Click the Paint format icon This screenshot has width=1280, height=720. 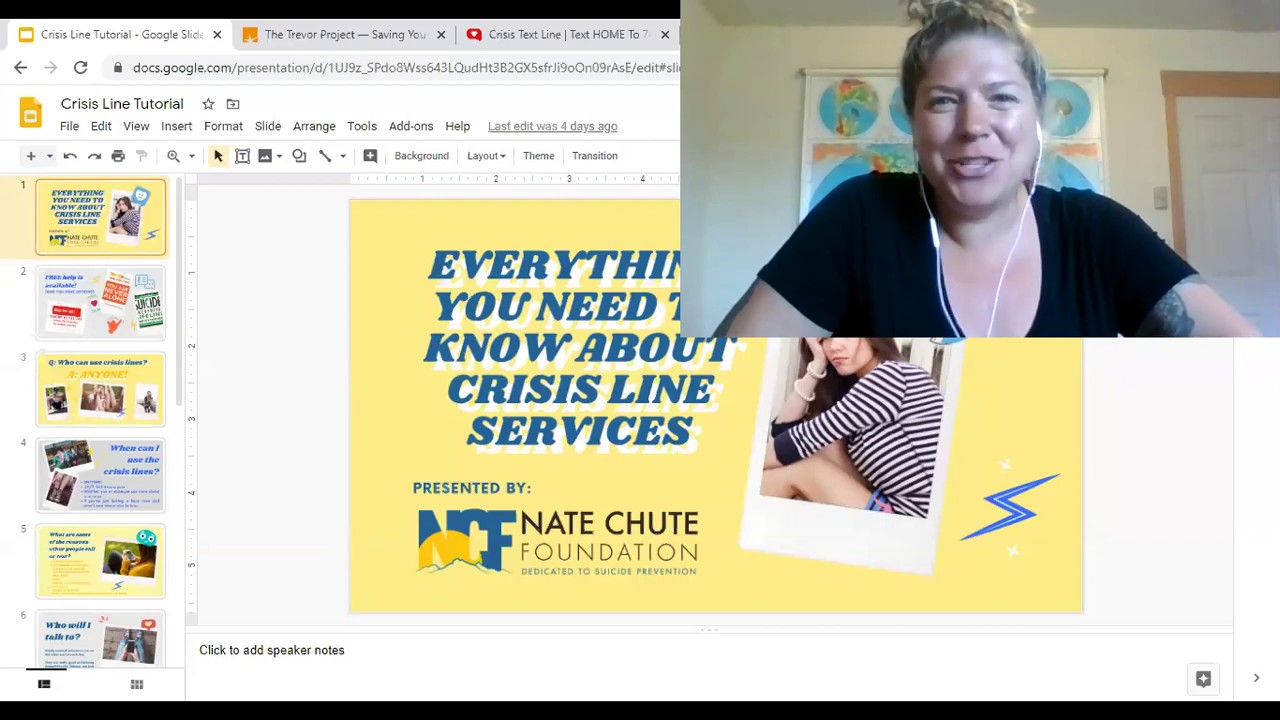[142, 156]
